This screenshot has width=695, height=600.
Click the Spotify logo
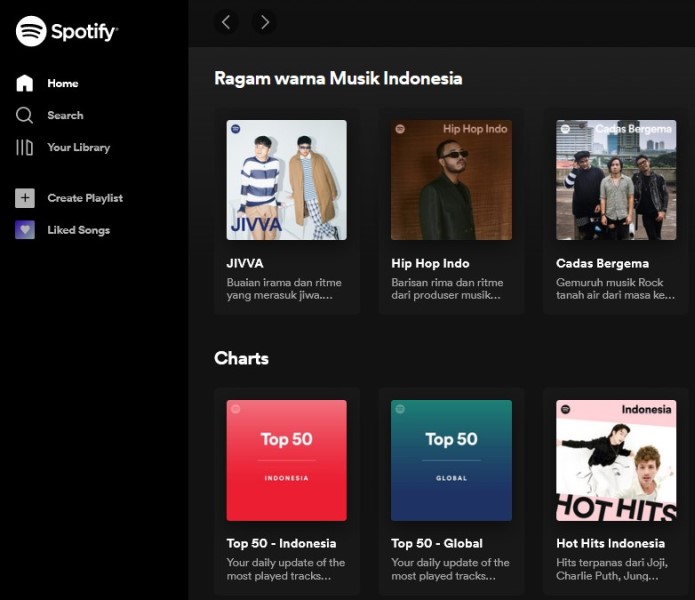[67, 31]
